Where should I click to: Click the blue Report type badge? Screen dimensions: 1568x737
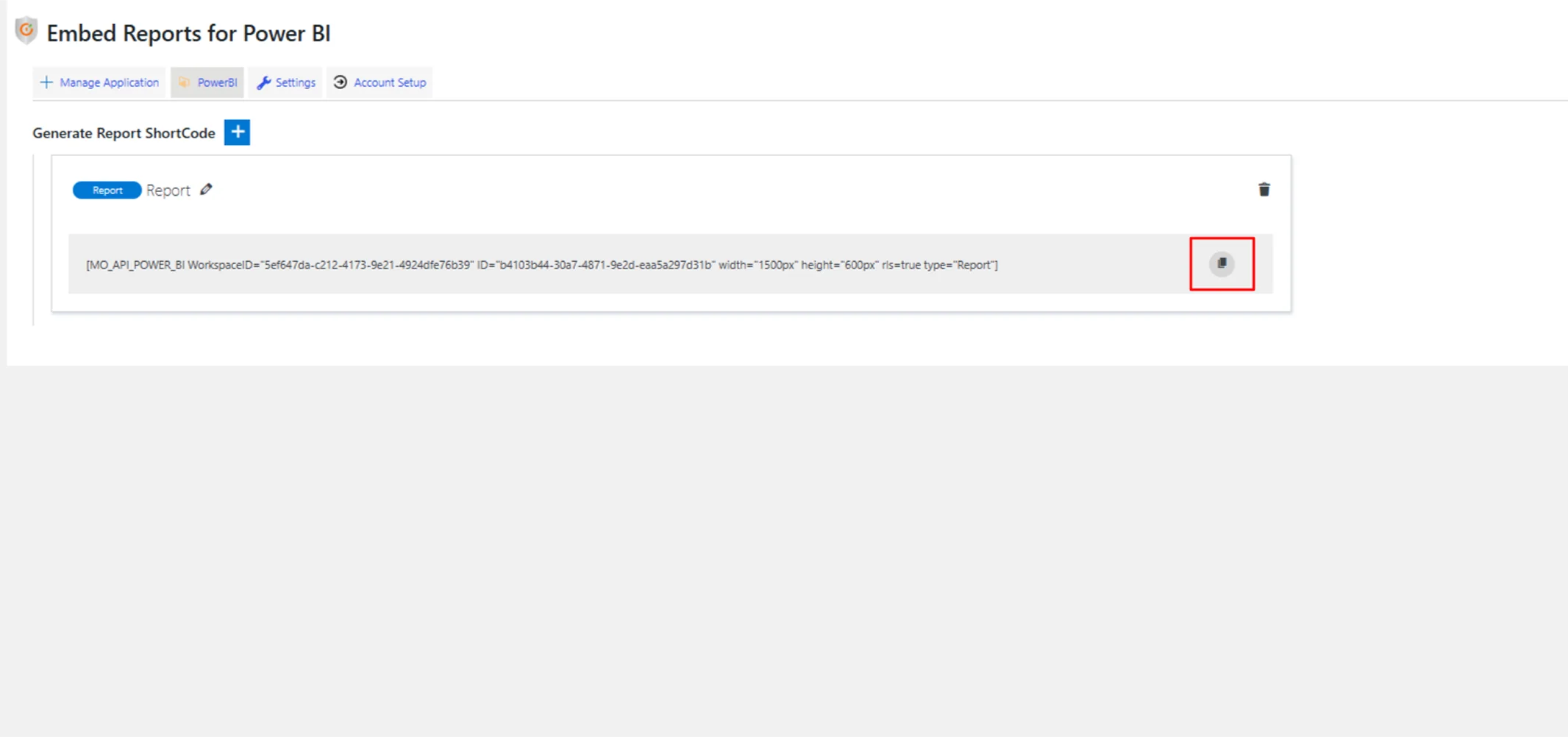coord(107,191)
